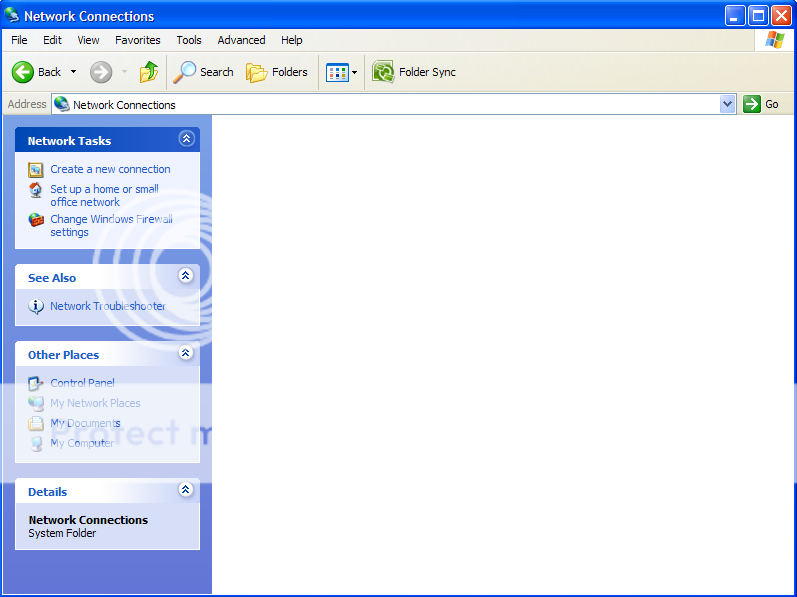Collapse the Network Tasks panel

click(185, 140)
